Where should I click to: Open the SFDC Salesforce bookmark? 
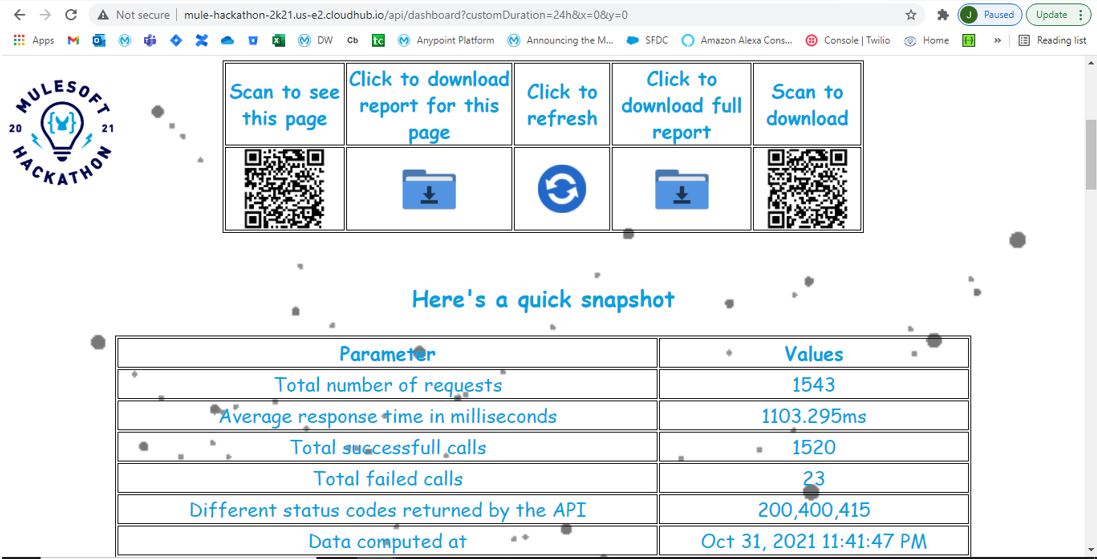coord(647,41)
